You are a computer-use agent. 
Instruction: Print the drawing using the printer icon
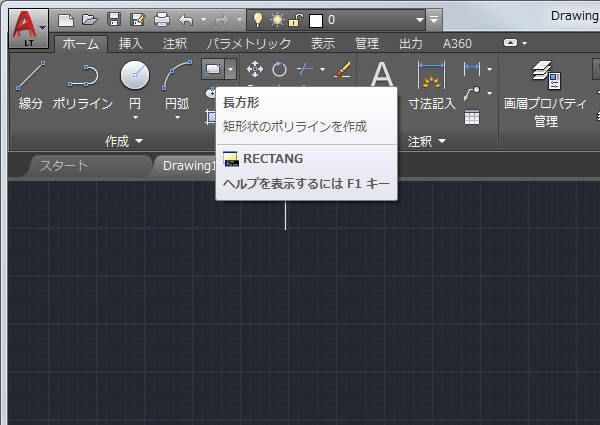(162, 20)
